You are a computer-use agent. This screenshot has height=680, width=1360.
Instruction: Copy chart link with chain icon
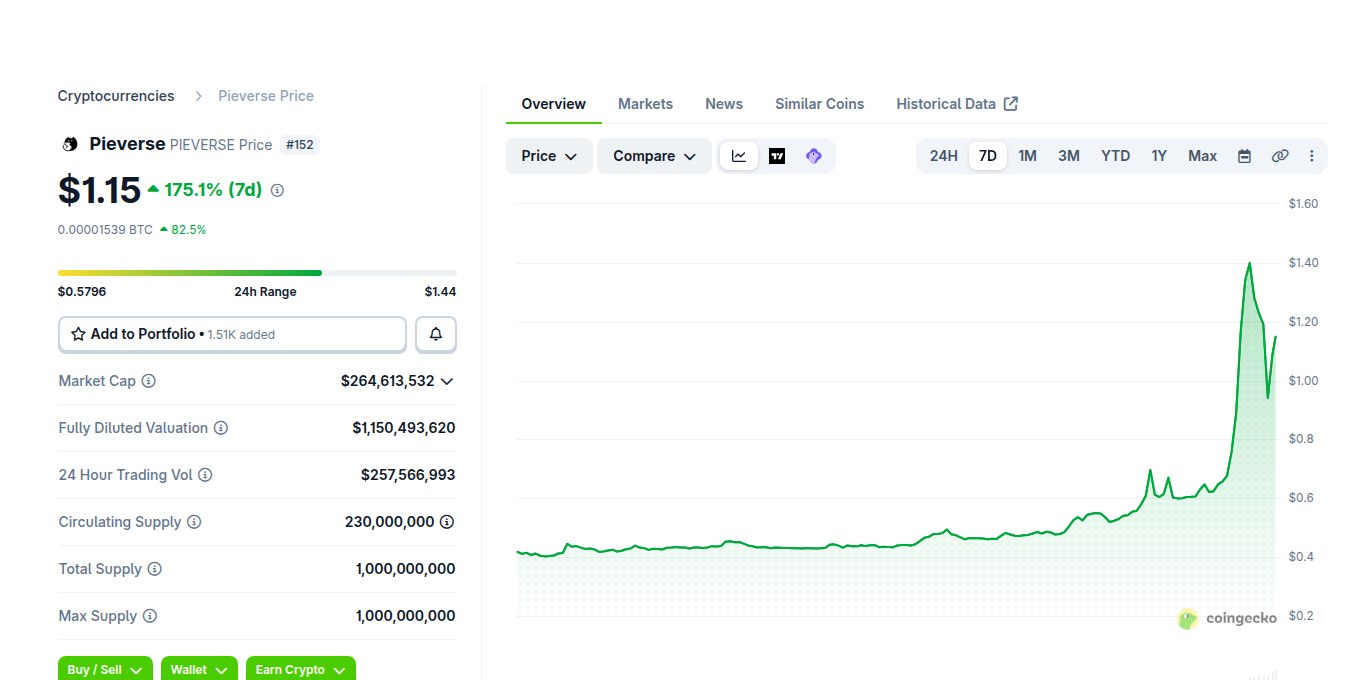pyautogui.click(x=1280, y=156)
